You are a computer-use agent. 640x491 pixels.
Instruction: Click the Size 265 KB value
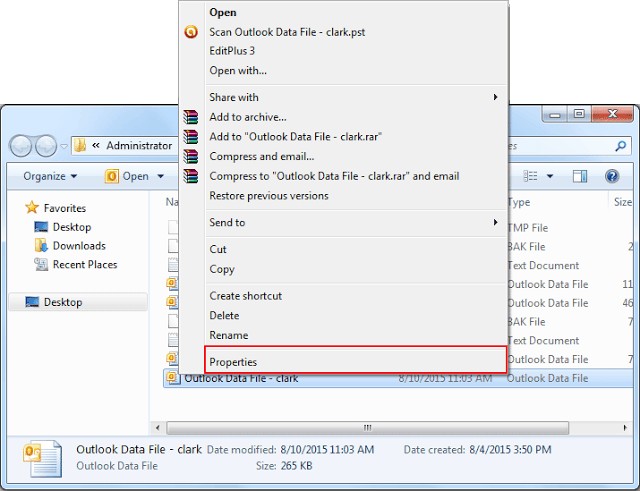(296, 466)
